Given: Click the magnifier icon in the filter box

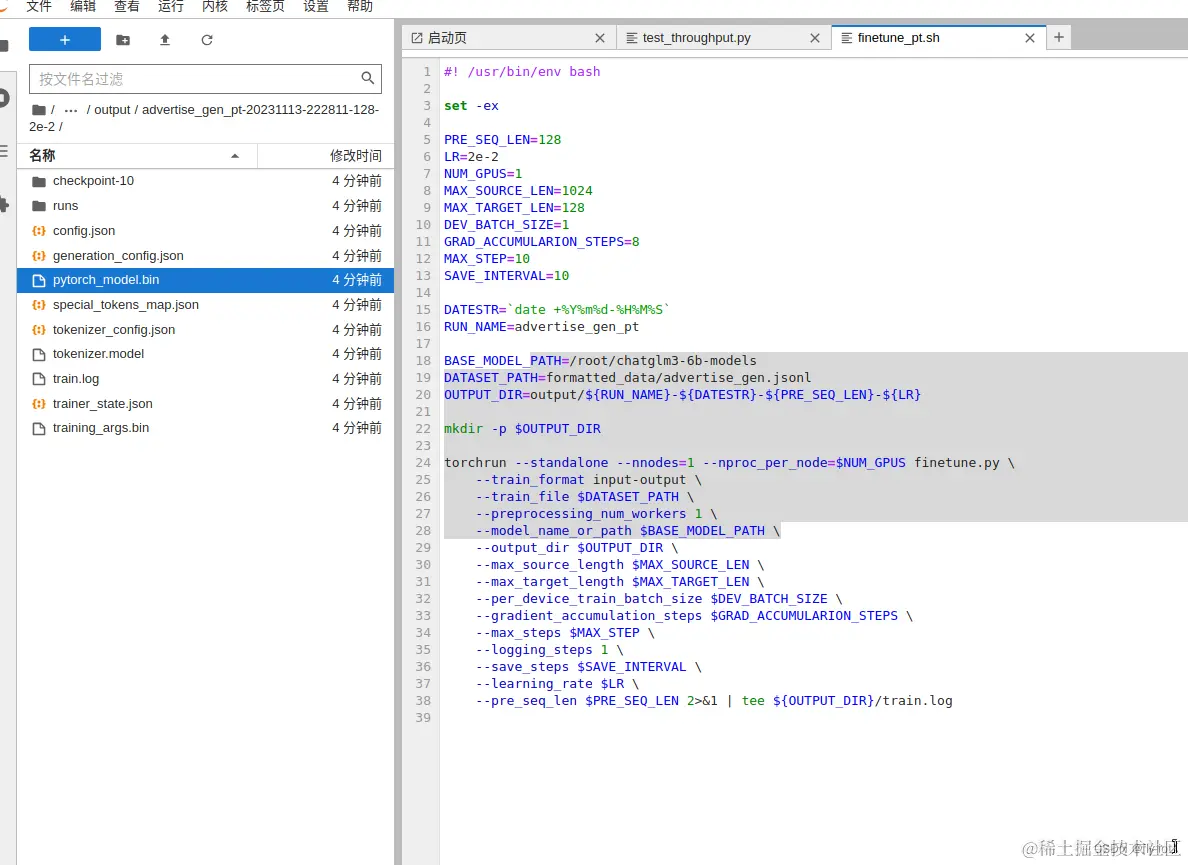Looking at the screenshot, I should pyautogui.click(x=367, y=78).
